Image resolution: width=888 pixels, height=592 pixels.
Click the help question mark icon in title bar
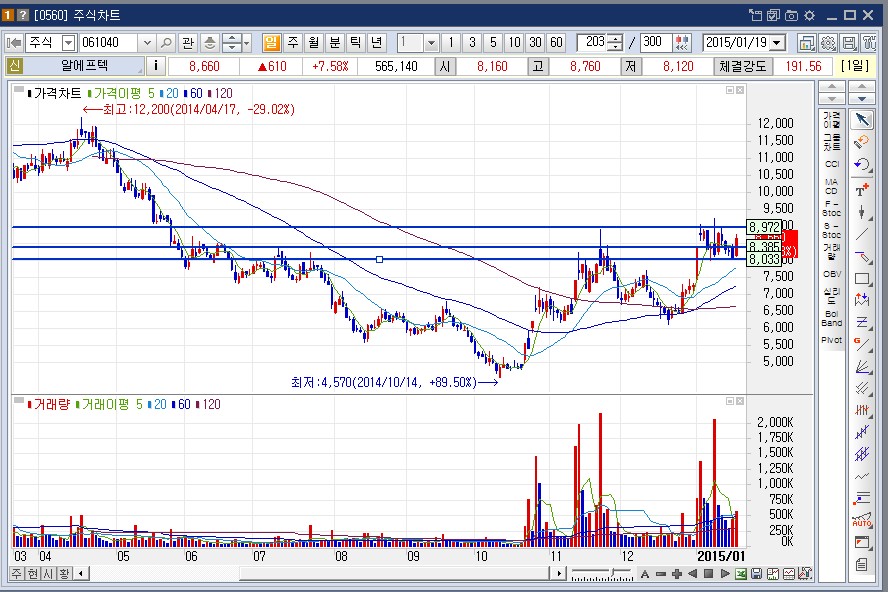pos(23,15)
